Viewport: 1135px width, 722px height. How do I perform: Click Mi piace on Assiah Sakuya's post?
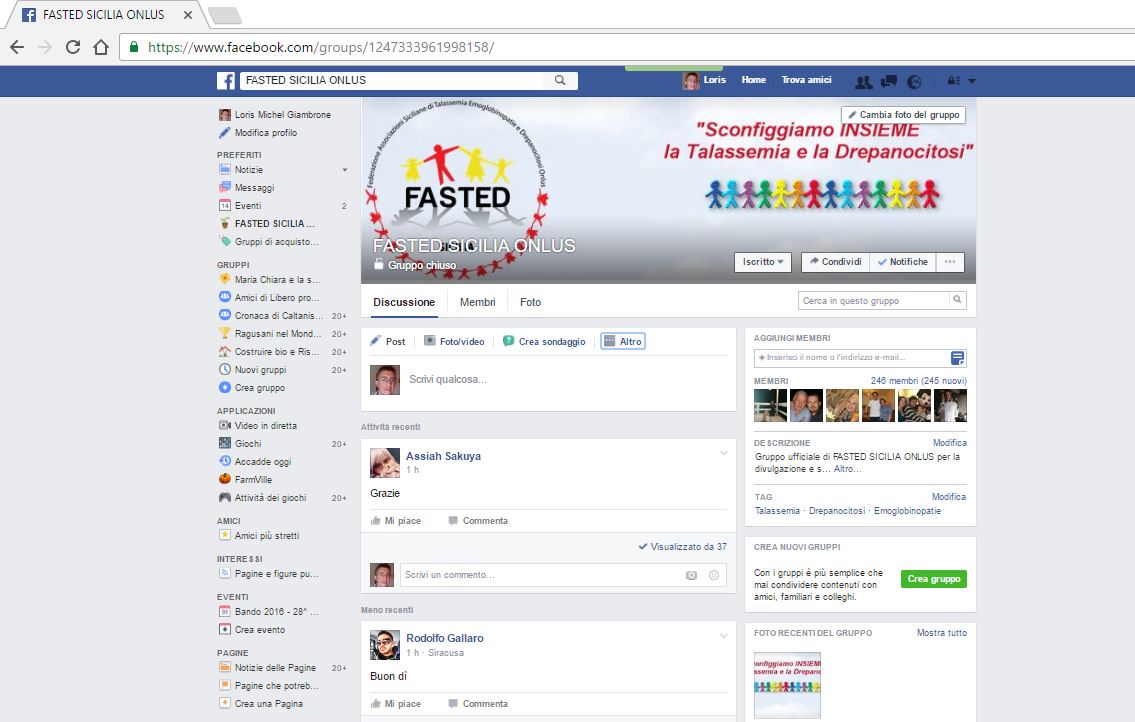pyautogui.click(x=395, y=521)
